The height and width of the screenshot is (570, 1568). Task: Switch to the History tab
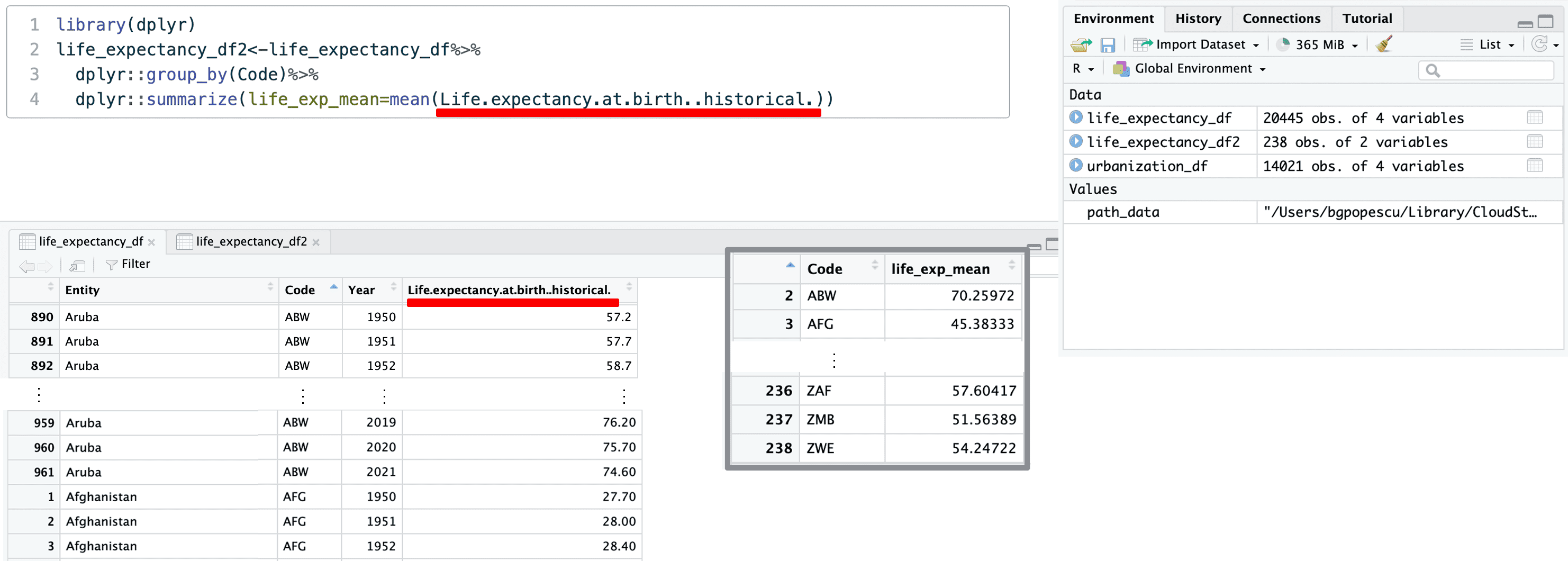point(1198,19)
